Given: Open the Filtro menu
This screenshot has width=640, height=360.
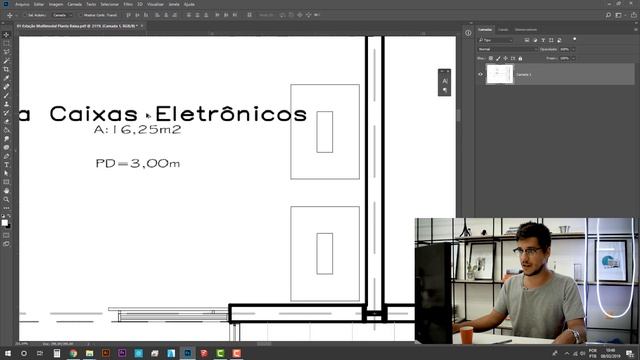Looking at the screenshot, I should click(x=128, y=4).
